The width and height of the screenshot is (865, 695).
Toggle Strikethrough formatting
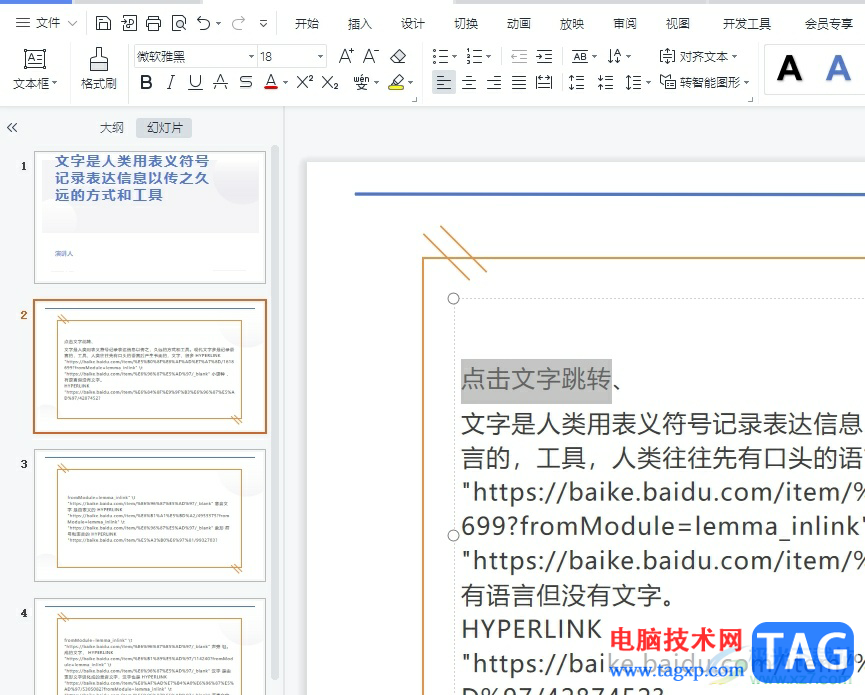pyautogui.click(x=221, y=82)
